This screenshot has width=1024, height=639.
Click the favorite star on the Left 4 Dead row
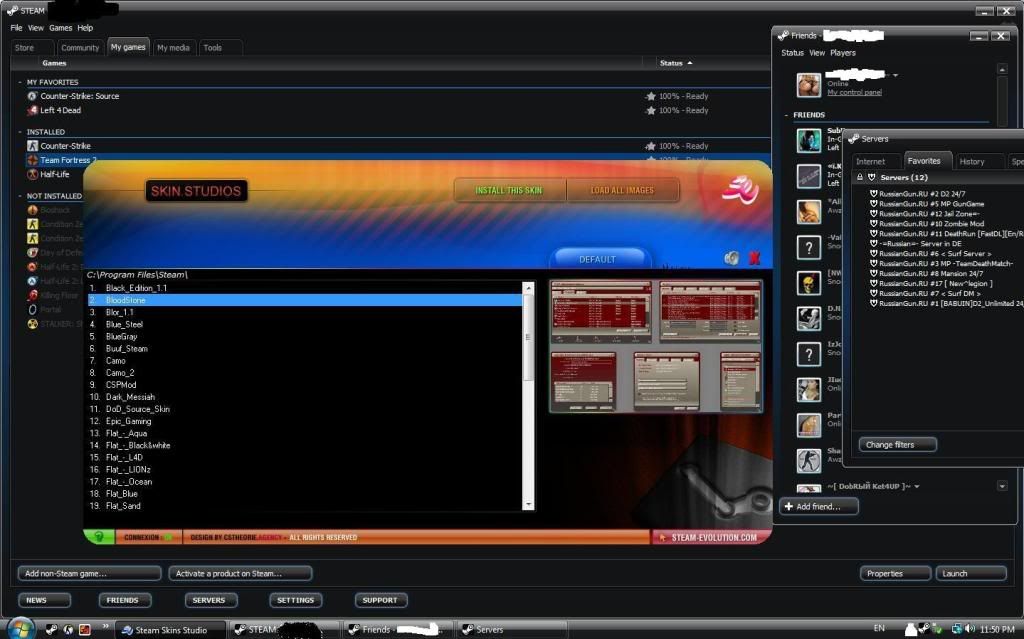(650, 110)
